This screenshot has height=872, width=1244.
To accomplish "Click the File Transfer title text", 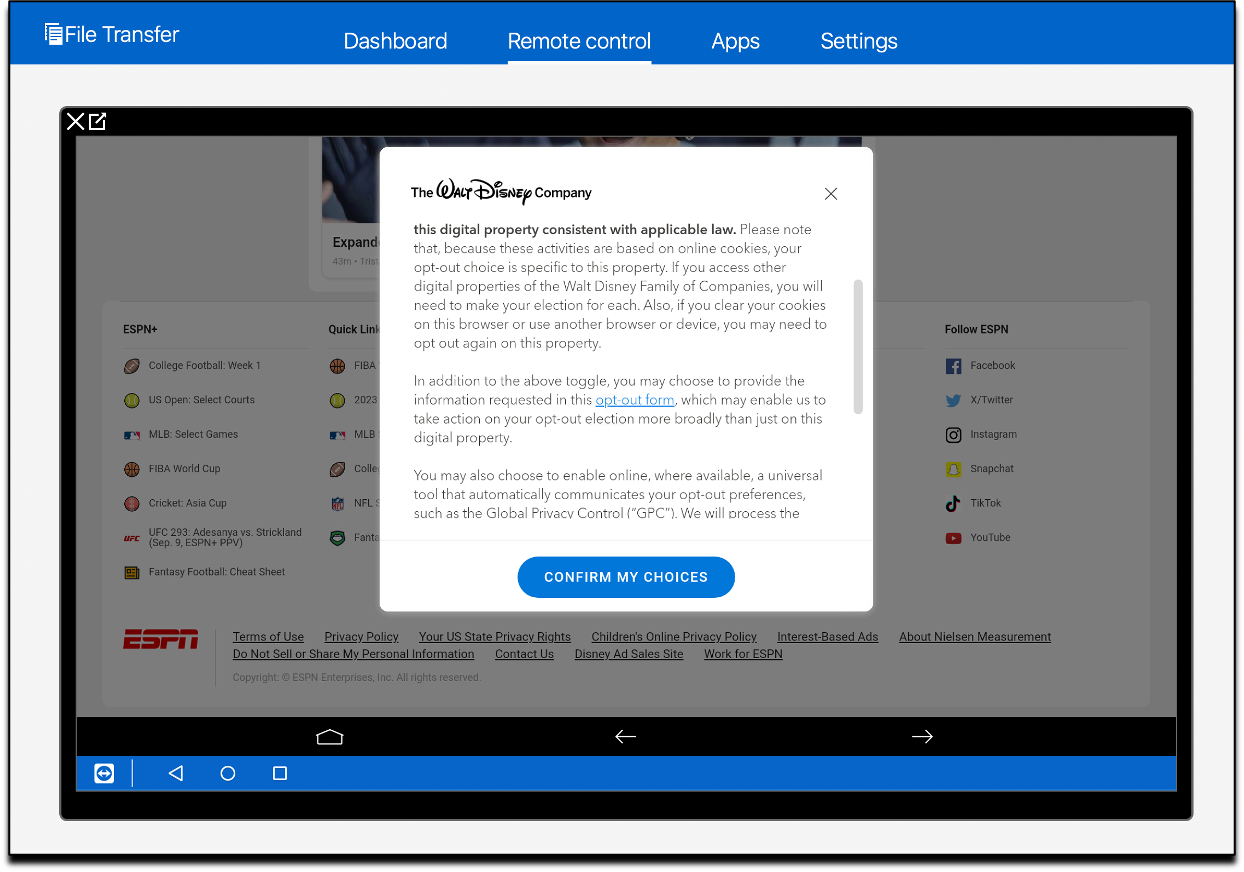I will (122, 34).
